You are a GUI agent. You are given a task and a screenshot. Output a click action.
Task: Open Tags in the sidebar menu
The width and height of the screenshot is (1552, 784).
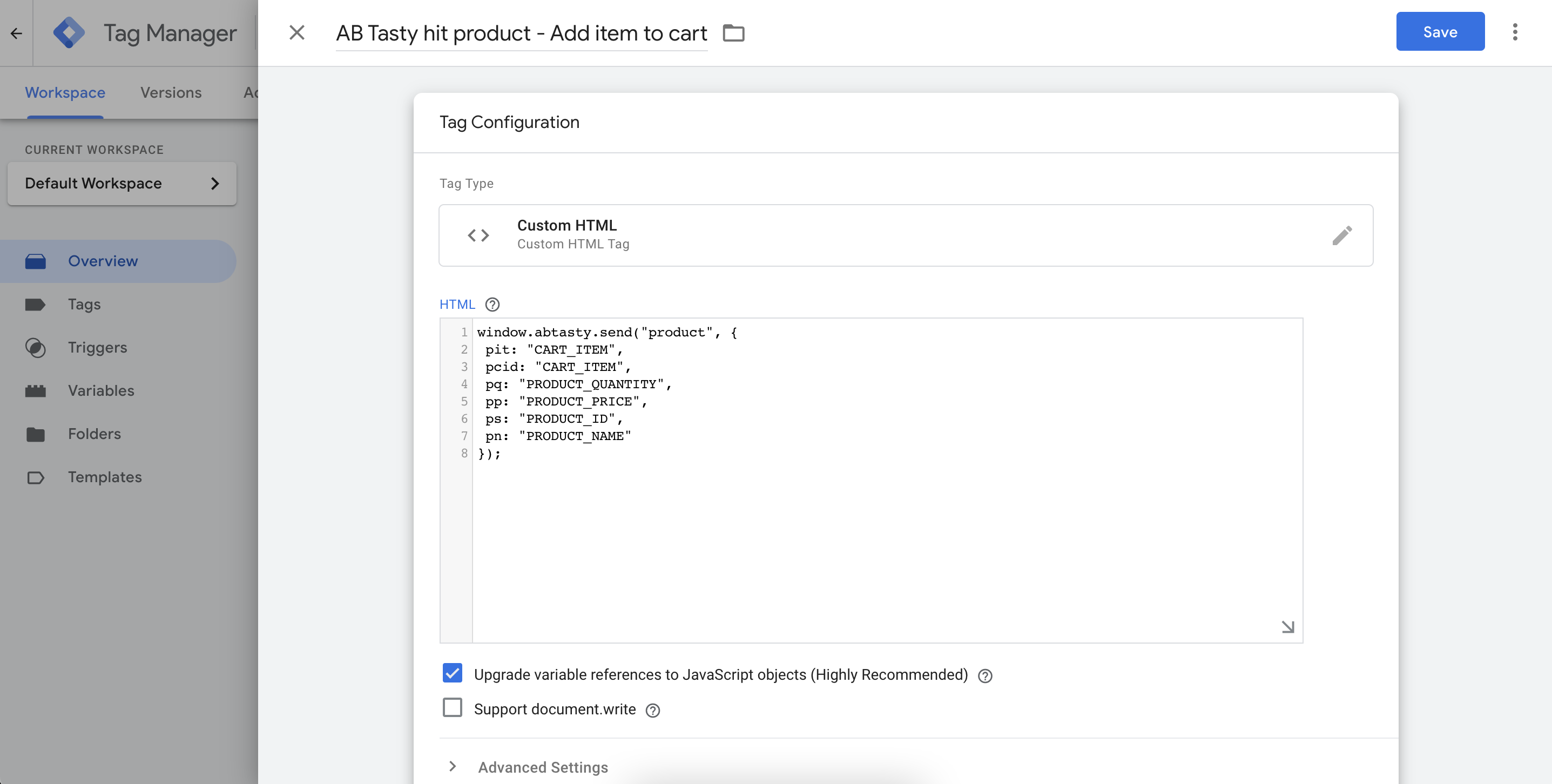[84, 305]
